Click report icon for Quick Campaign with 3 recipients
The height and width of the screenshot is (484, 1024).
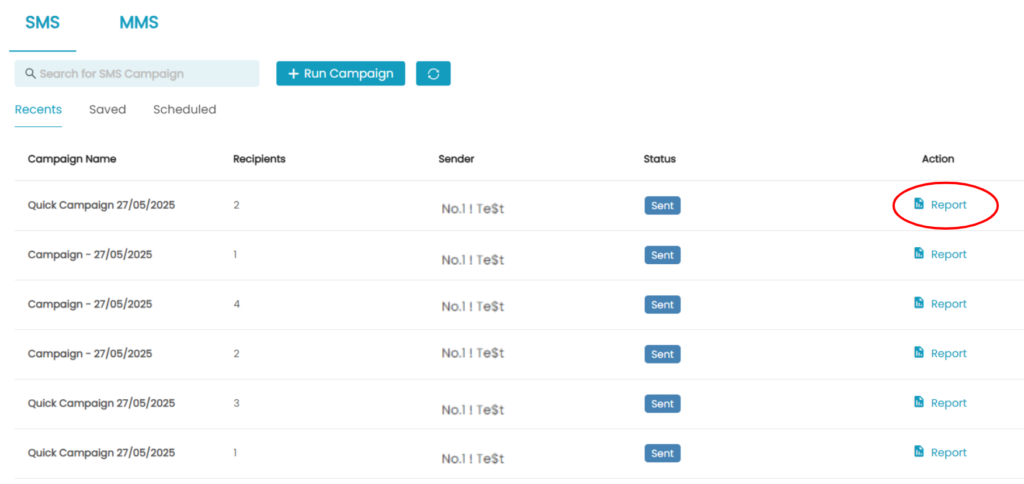point(919,402)
